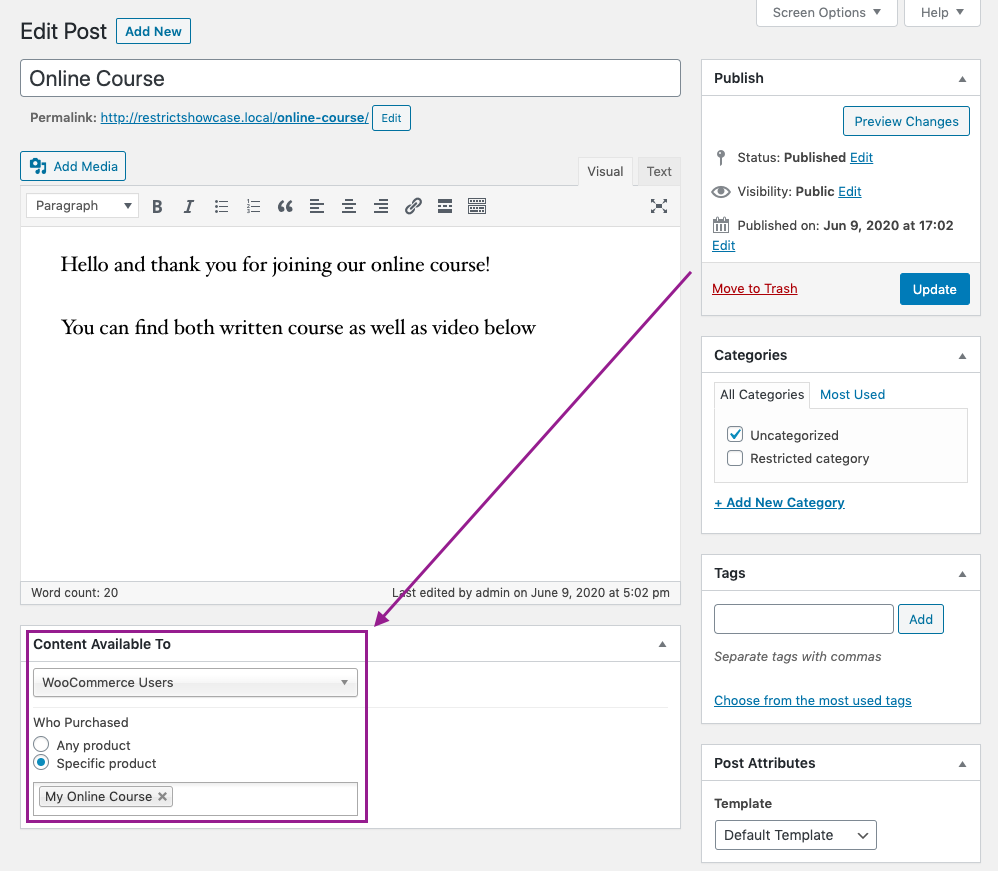998x871 pixels.
Task: Click into the Tags input field
Action: tap(804, 620)
